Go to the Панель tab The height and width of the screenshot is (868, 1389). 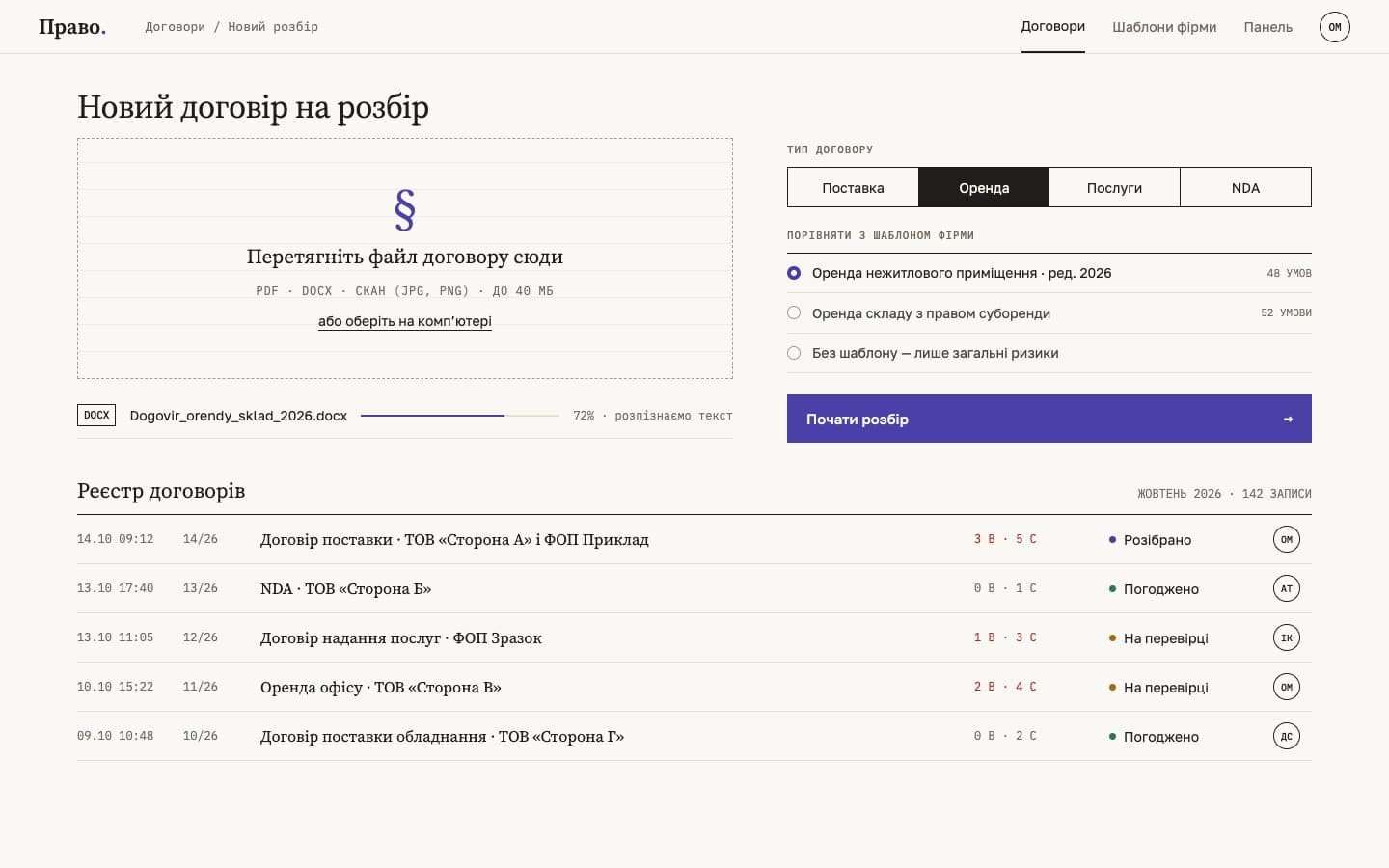(x=1267, y=27)
